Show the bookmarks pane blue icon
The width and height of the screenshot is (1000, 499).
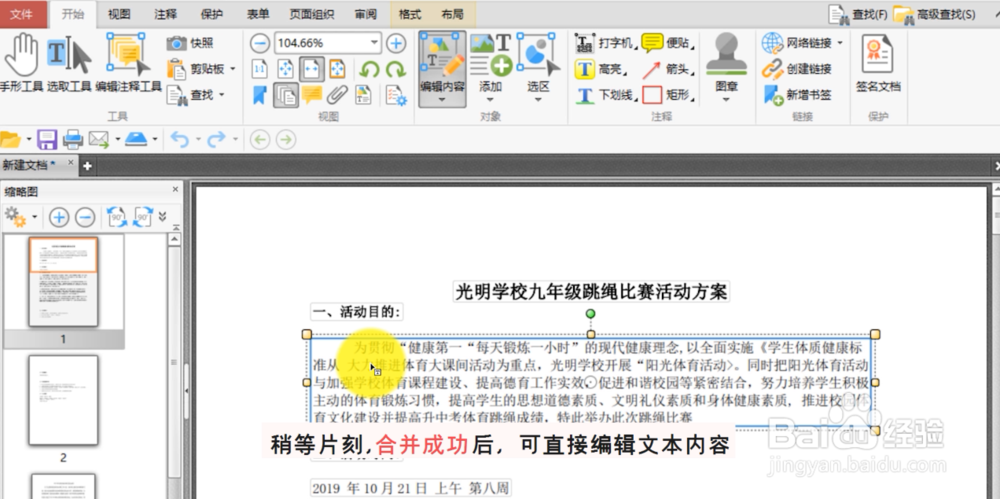click(x=260, y=95)
